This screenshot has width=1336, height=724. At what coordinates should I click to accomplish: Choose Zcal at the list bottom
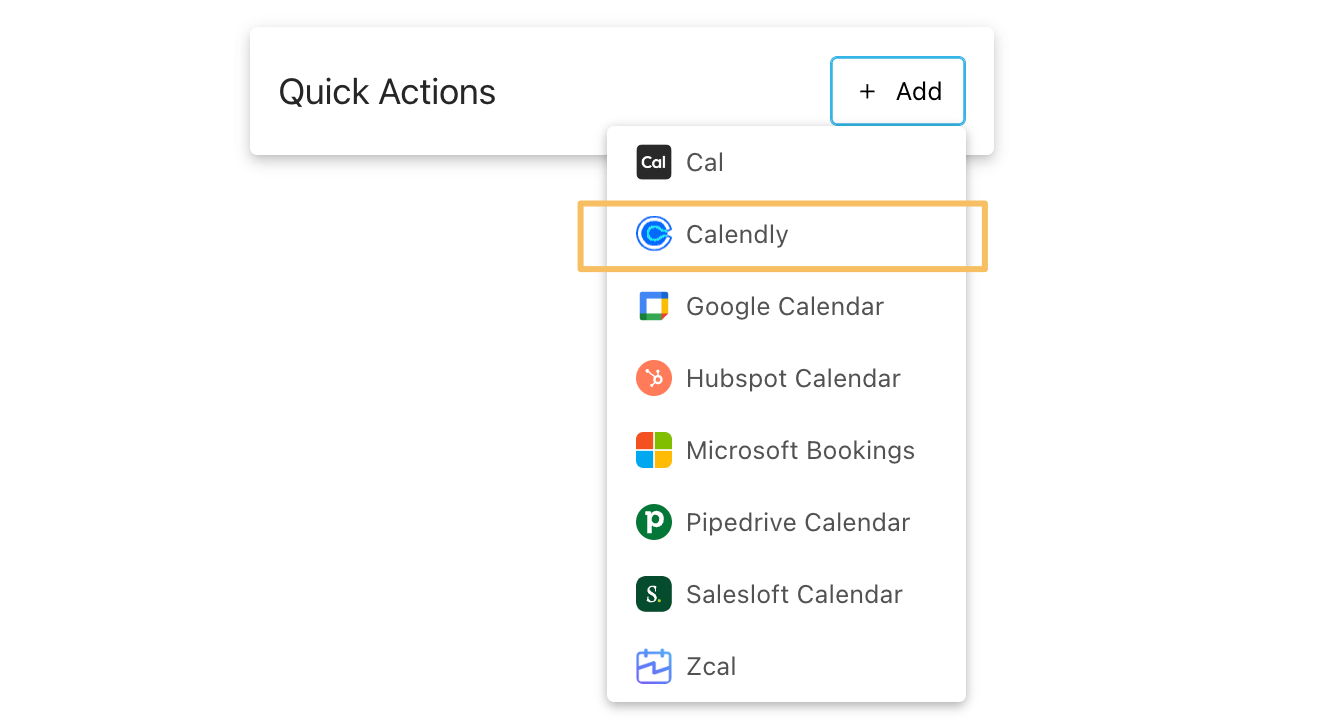[x=711, y=666]
